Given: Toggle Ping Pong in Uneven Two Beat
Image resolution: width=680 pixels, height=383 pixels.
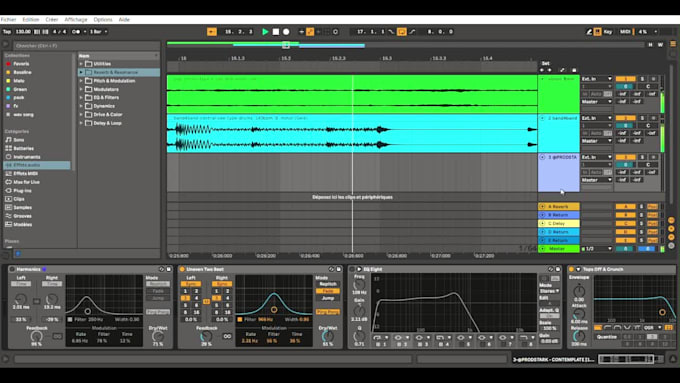Looking at the screenshot, I should 327,312.
